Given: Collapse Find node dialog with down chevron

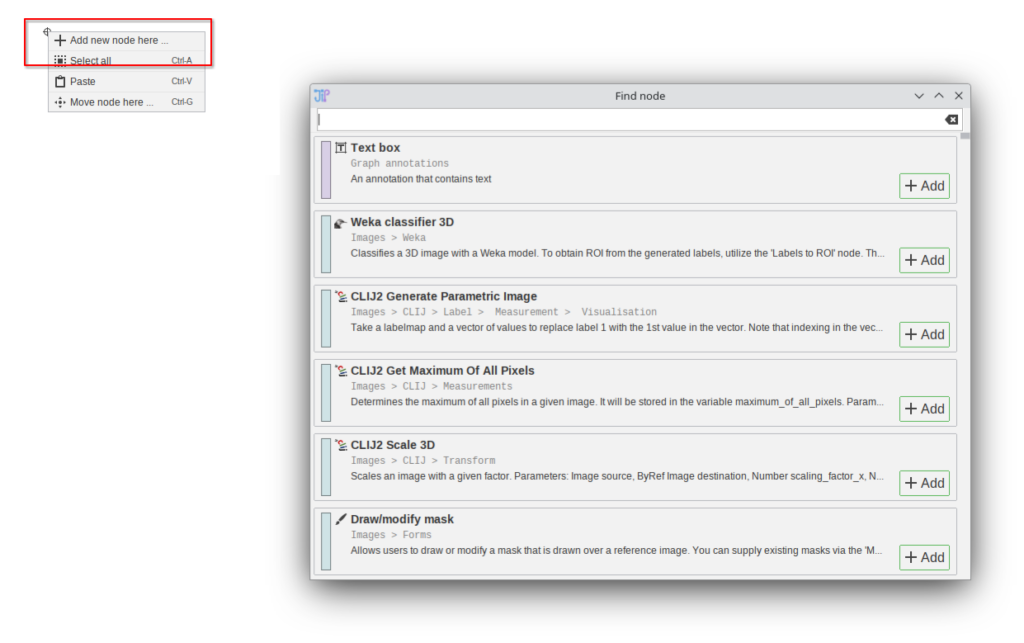Looking at the screenshot, I should pos(919,96).
